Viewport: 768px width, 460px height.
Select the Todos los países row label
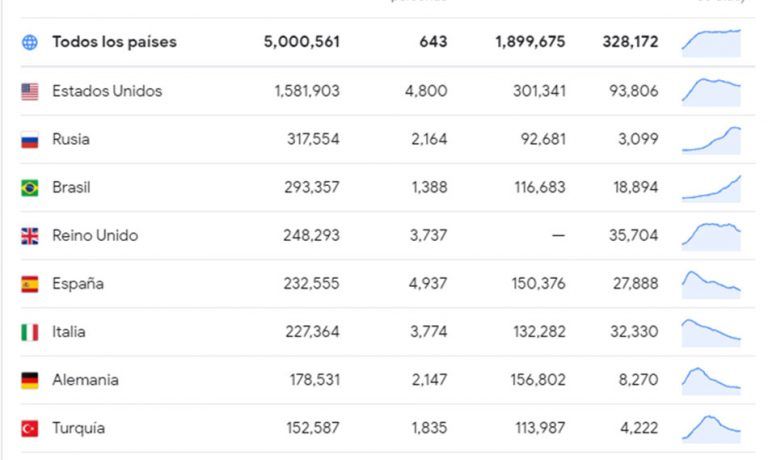point(115,42)
